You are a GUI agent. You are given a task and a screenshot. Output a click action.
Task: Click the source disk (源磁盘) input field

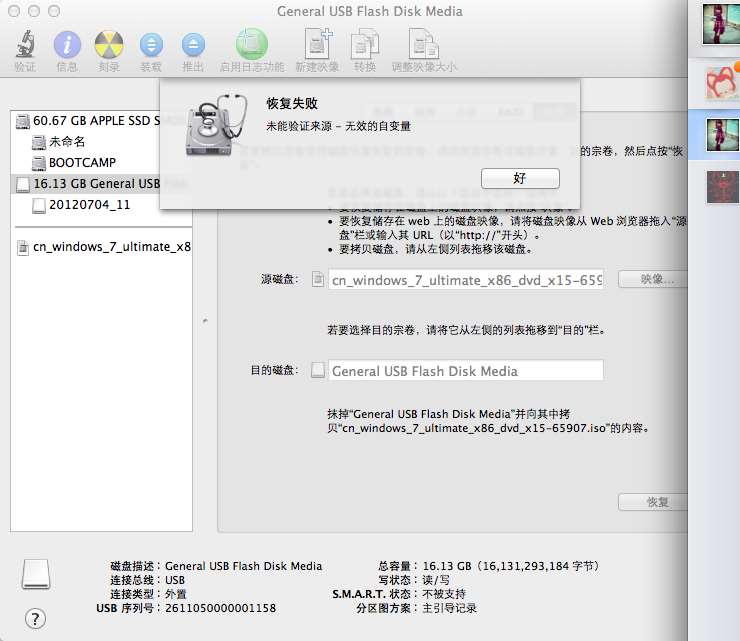tap(466, 280)
